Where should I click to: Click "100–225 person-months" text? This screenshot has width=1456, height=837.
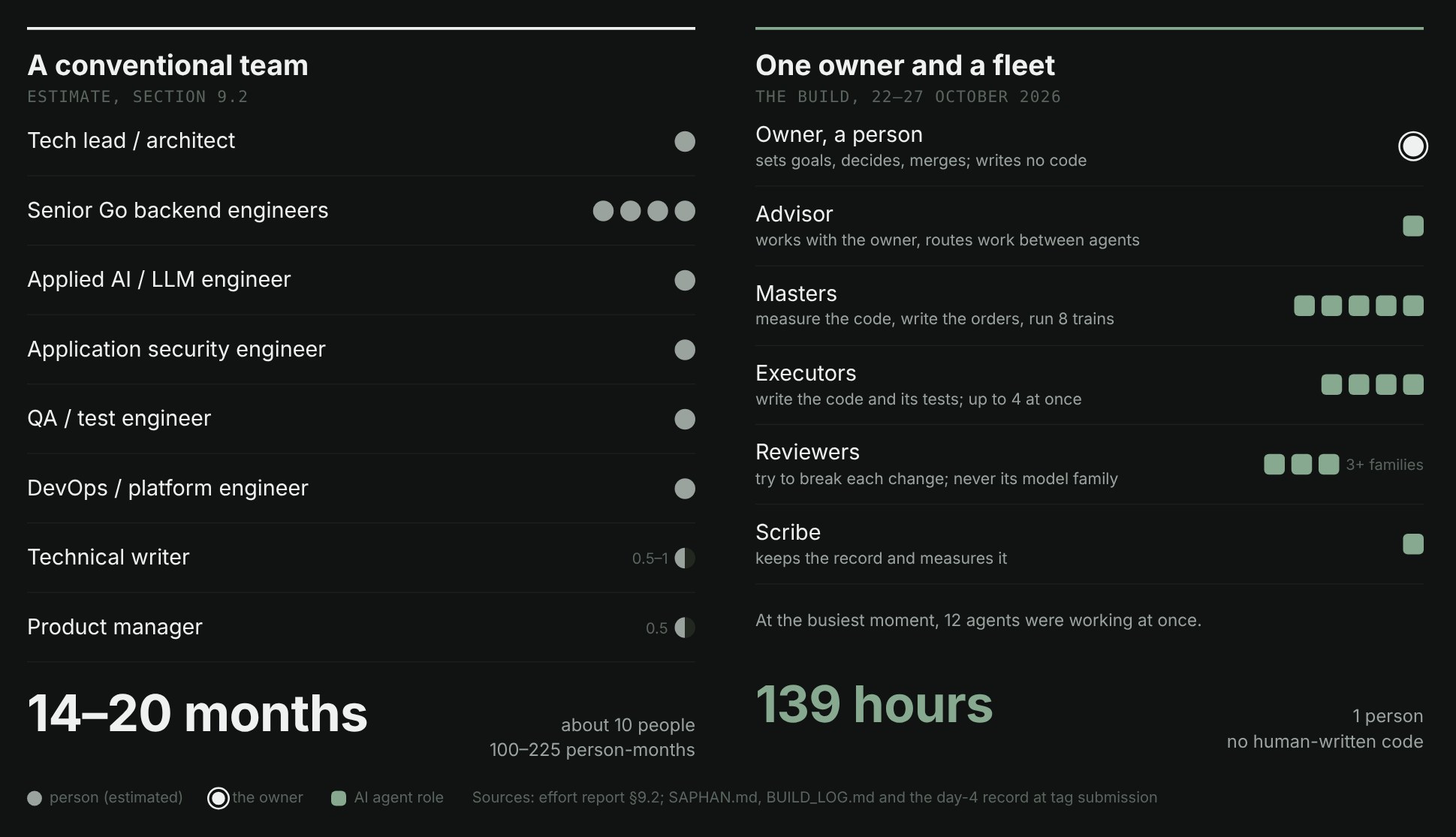[x=592, y=750]
